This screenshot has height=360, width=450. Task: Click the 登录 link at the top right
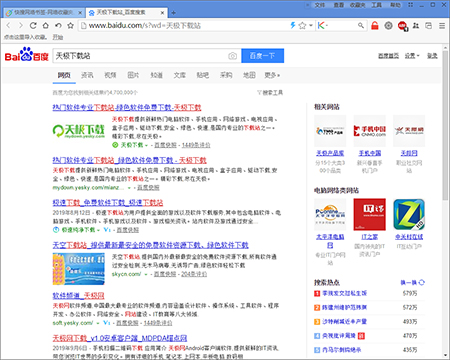click(x=432, y=56)
